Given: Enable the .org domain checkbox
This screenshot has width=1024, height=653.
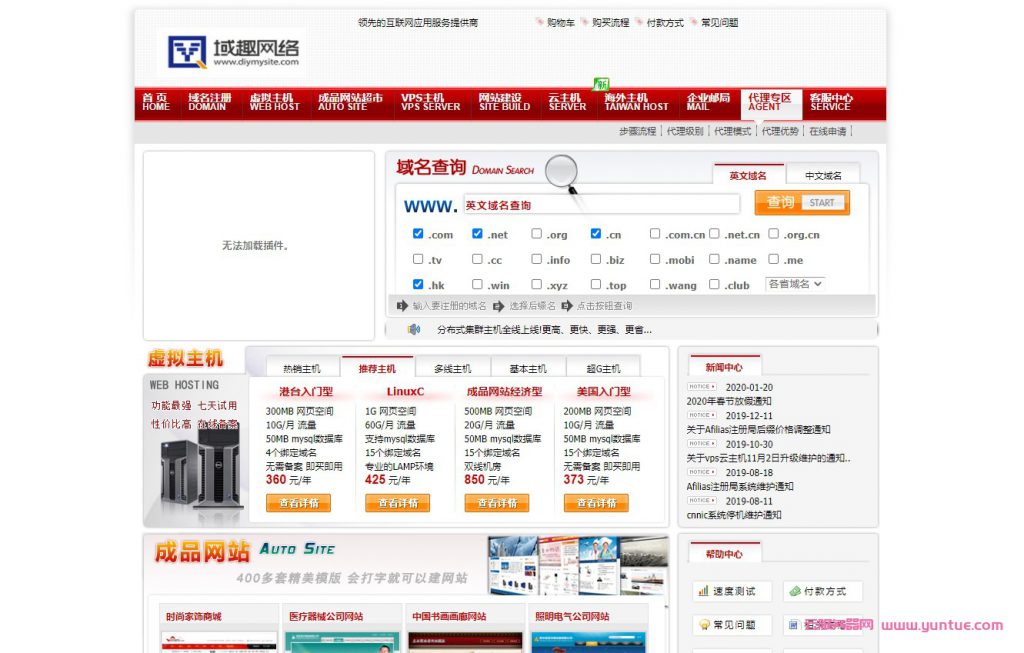Looking at the screenshot, I should (535, 233).
